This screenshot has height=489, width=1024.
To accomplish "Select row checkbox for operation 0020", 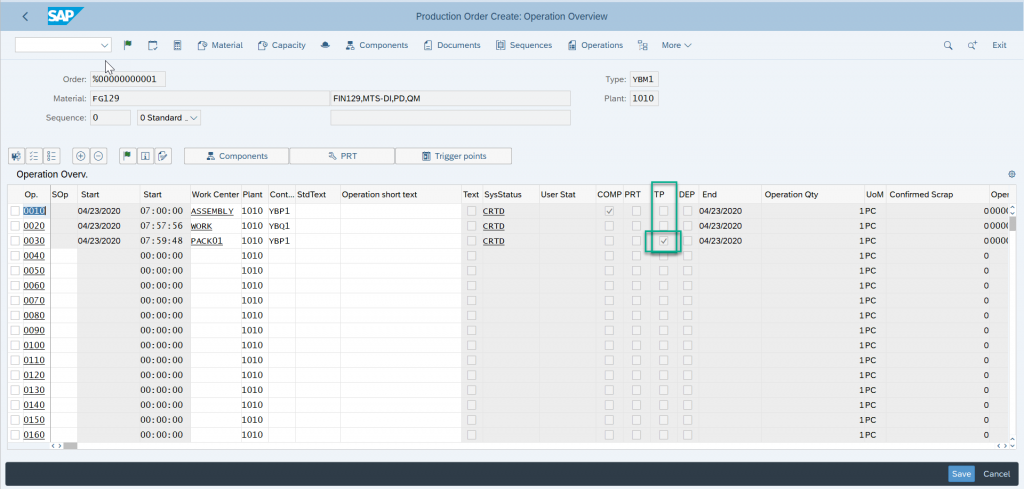I will 15,226.
